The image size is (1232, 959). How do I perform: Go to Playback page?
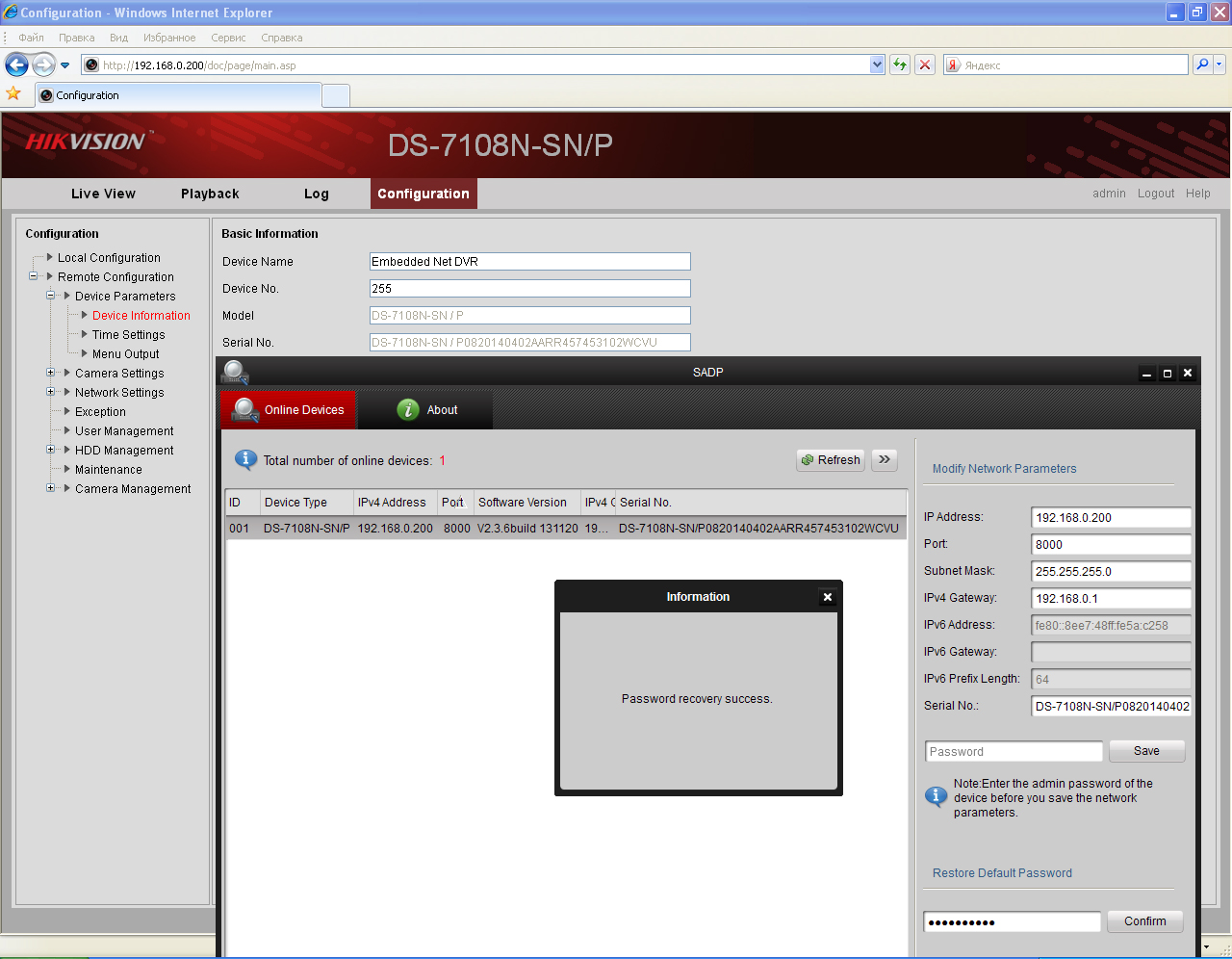pos(210,194)
